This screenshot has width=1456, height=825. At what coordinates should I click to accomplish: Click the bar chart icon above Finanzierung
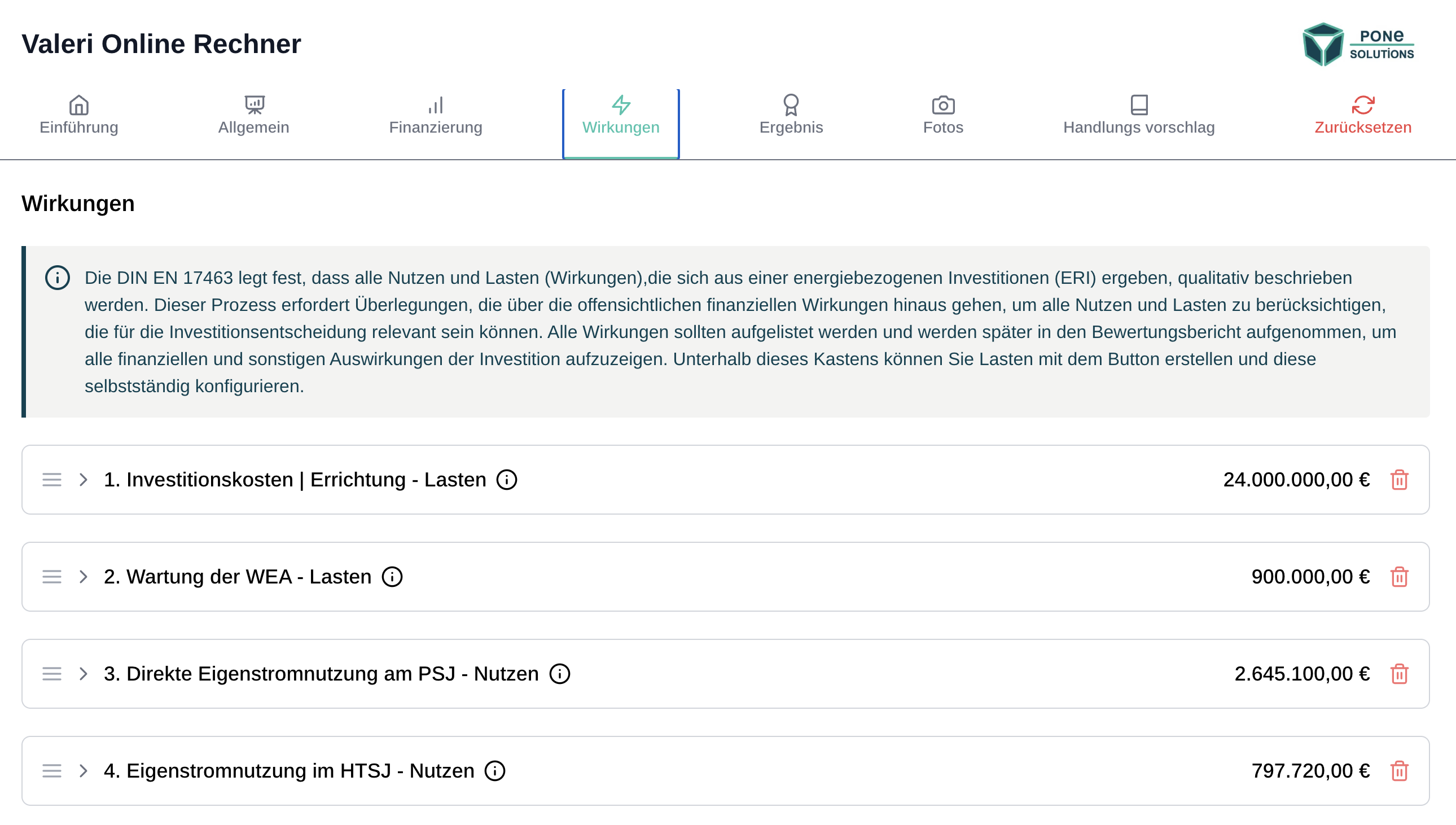click(436, 105)
